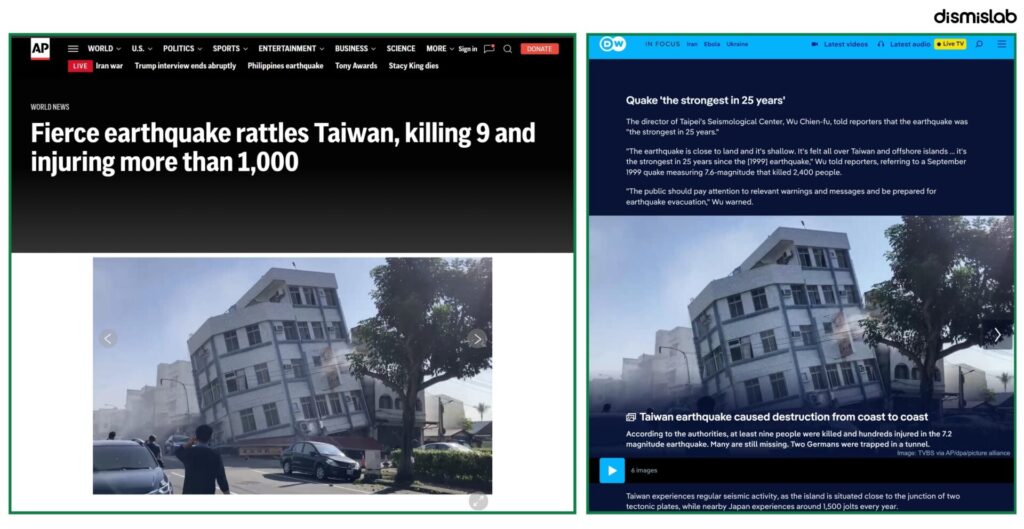Go to next photo in AP carousel

(477, 338)
